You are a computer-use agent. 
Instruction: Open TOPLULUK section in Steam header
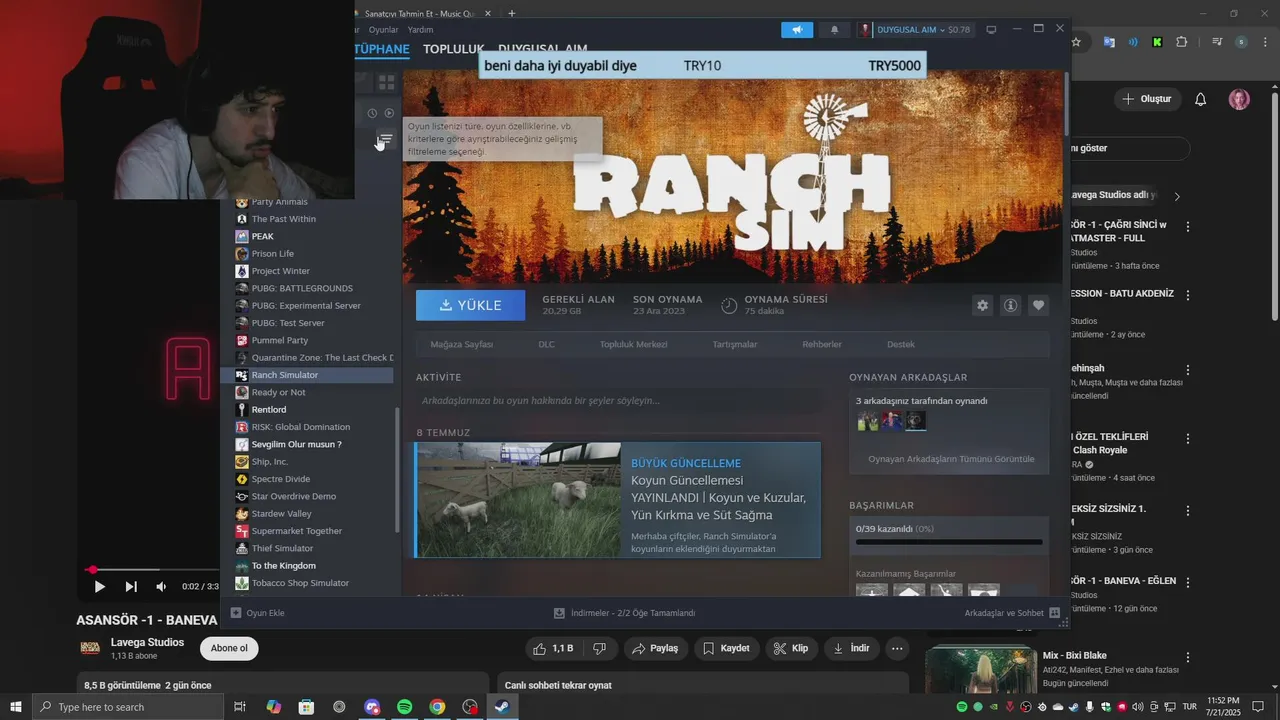pyautogui.click(x=453, y=49)
